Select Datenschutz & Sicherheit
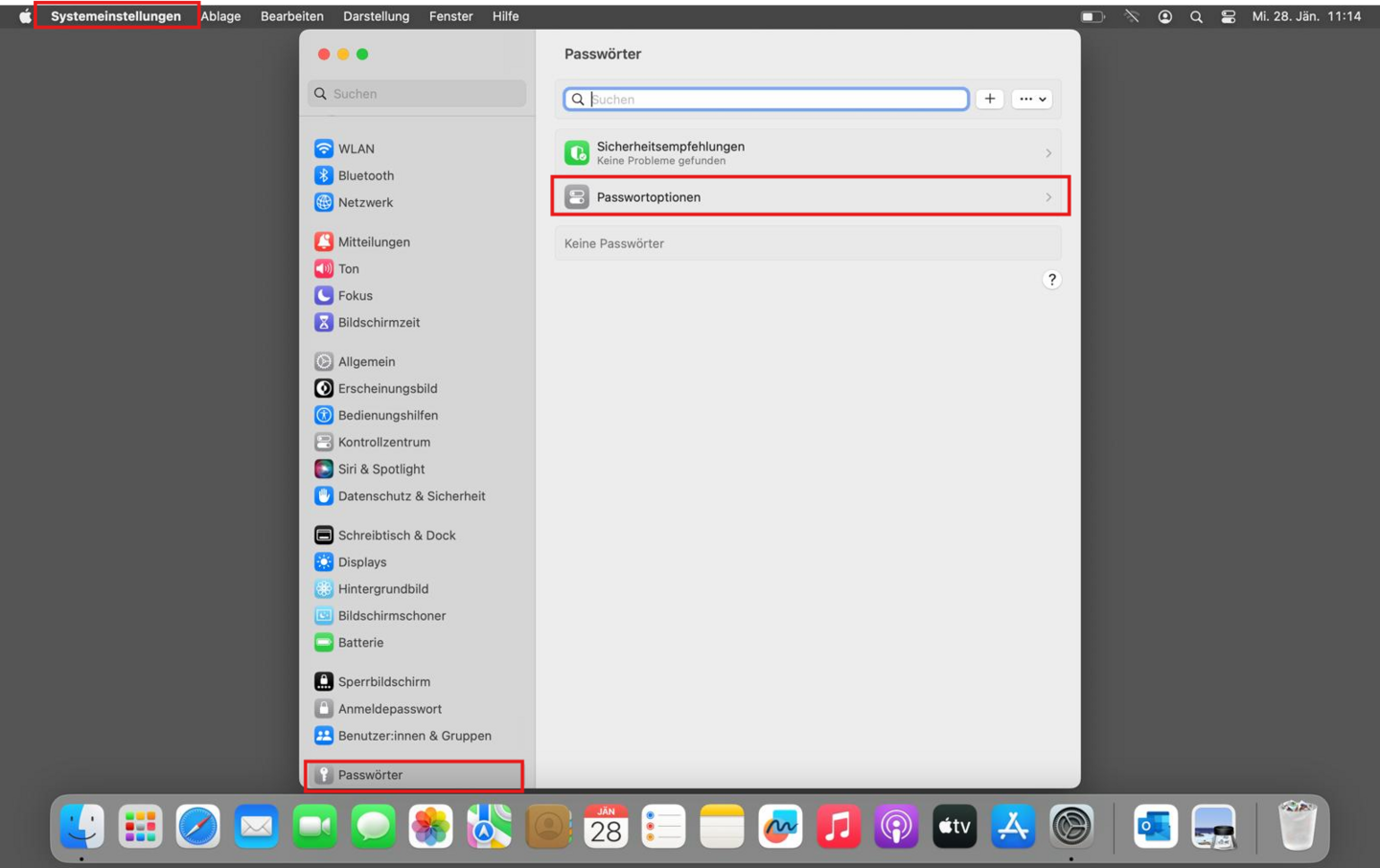Image resolution: width=1380 pixels, height=868 pixels. coord(411,495)
